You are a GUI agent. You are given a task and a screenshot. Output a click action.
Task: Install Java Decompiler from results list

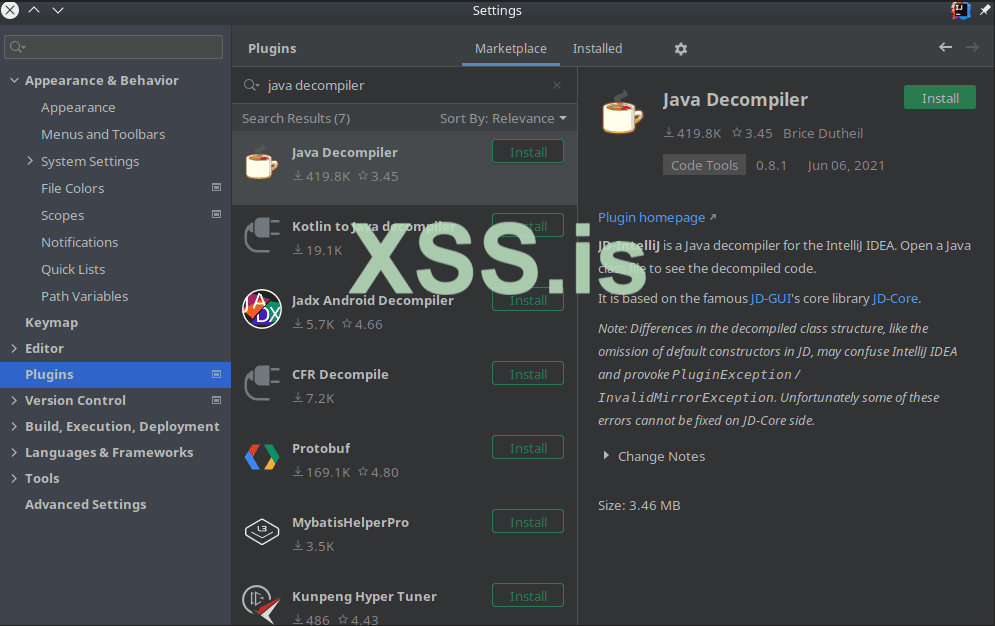coord(528,152)
